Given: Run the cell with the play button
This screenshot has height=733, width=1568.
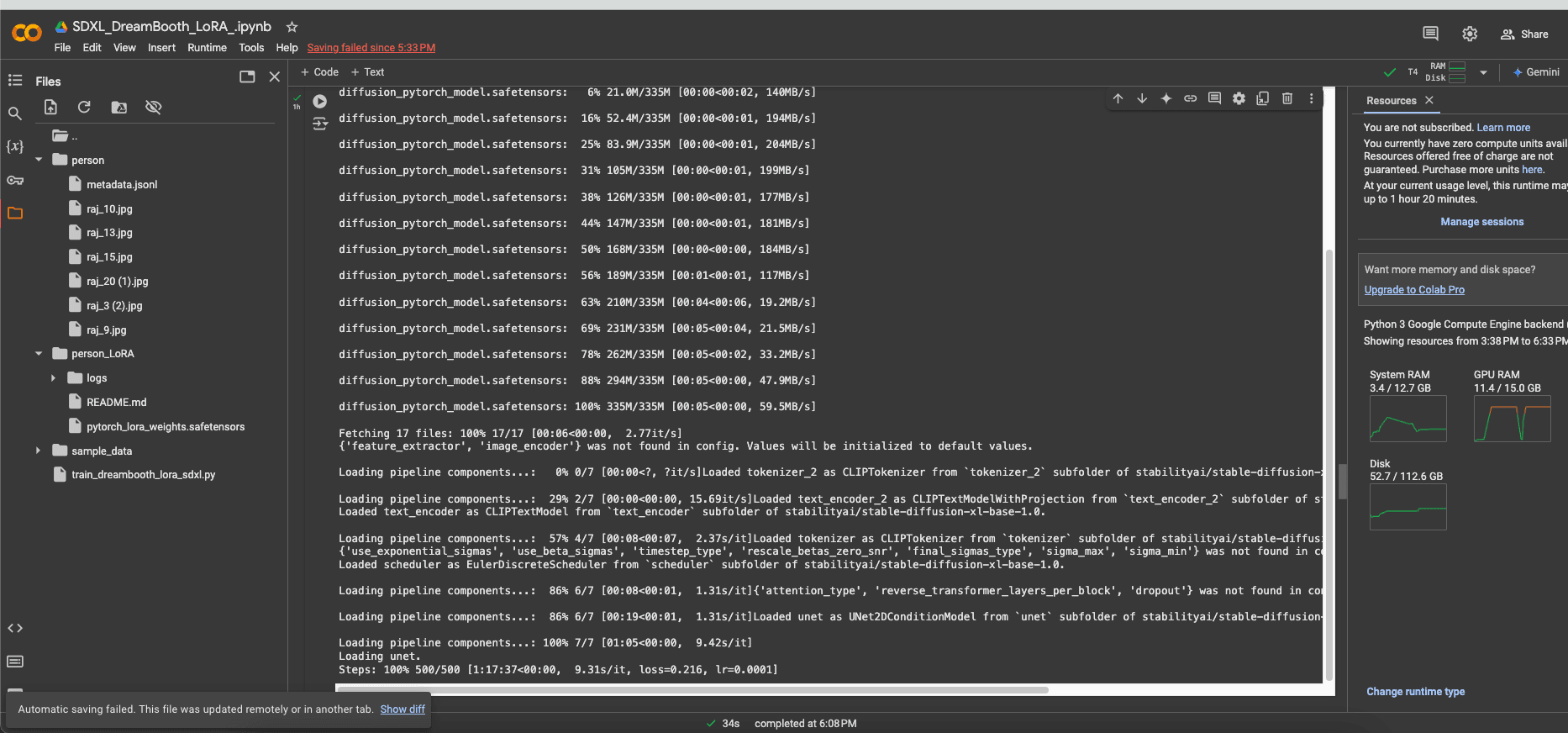Looking at the screenshot, I should 319,102.
